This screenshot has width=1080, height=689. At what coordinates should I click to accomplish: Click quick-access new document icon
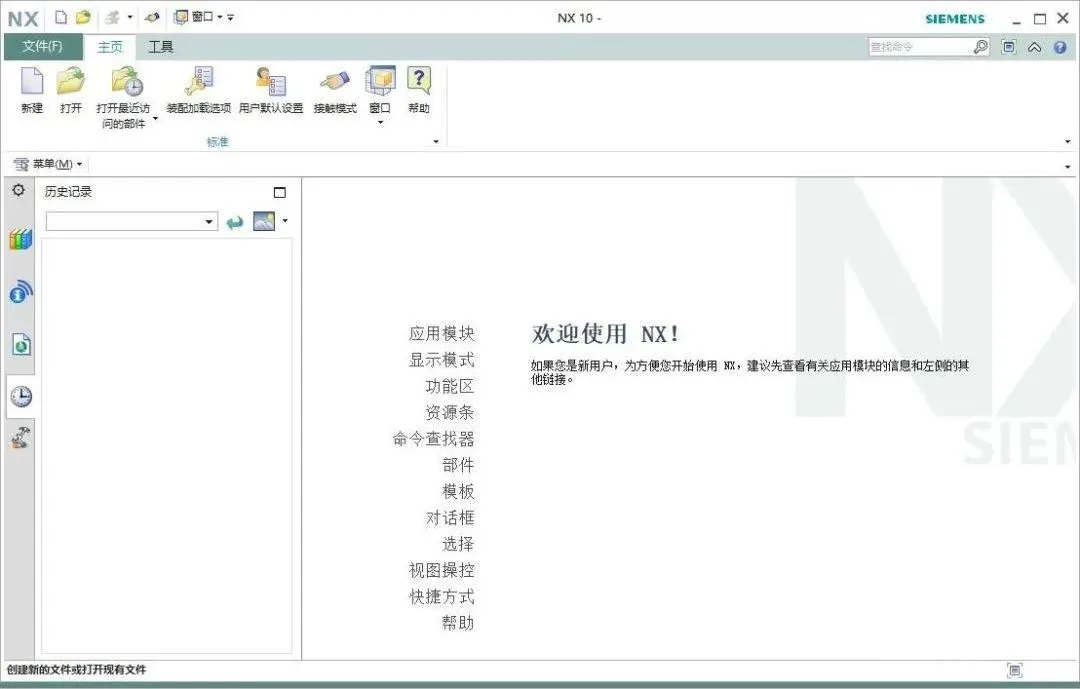(61, 17)
